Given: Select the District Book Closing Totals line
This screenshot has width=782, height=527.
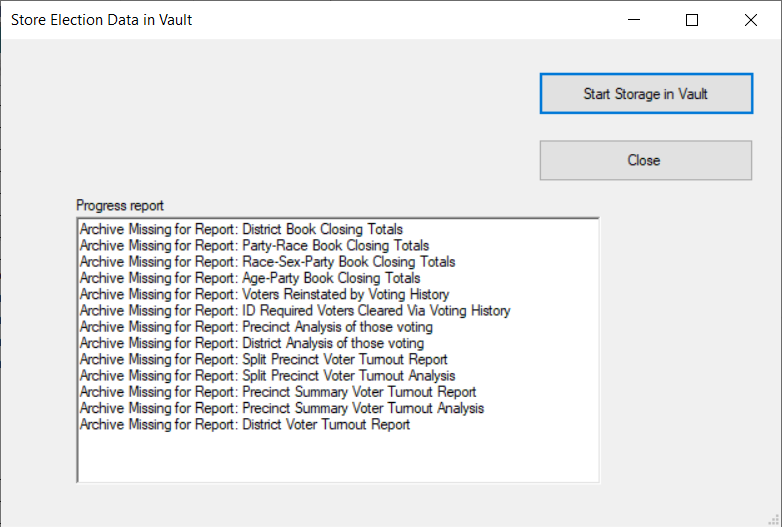Looking at the screenshot, I should coord(241,229).
